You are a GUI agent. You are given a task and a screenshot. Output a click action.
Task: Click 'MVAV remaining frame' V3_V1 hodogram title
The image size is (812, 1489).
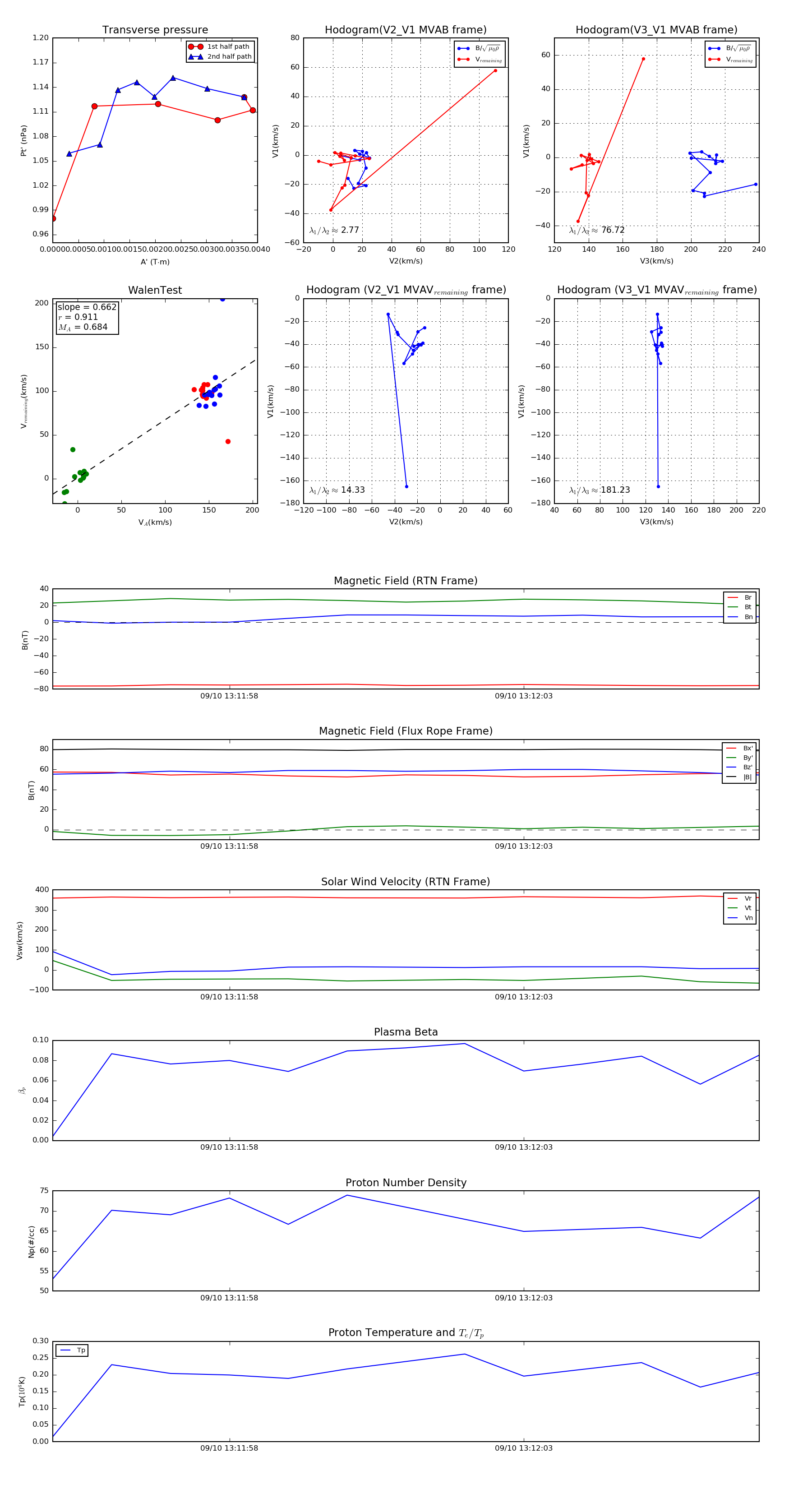pos(656,290)
